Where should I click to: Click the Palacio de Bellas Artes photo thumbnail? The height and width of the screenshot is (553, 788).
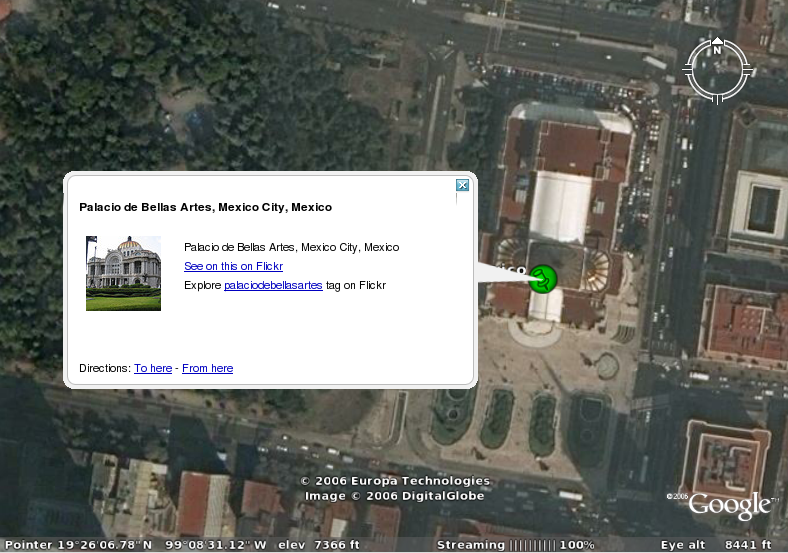(124, 273)
